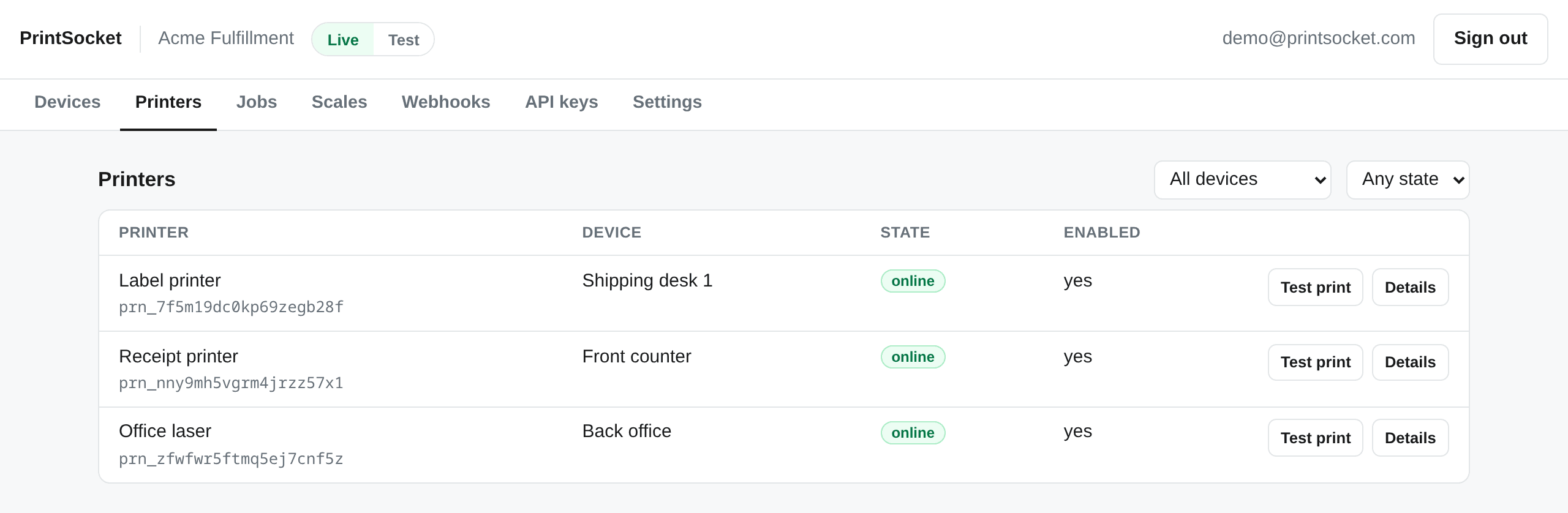Send a test print to Office laser
1568x513 pixels.
click(x=1316, y=438)
